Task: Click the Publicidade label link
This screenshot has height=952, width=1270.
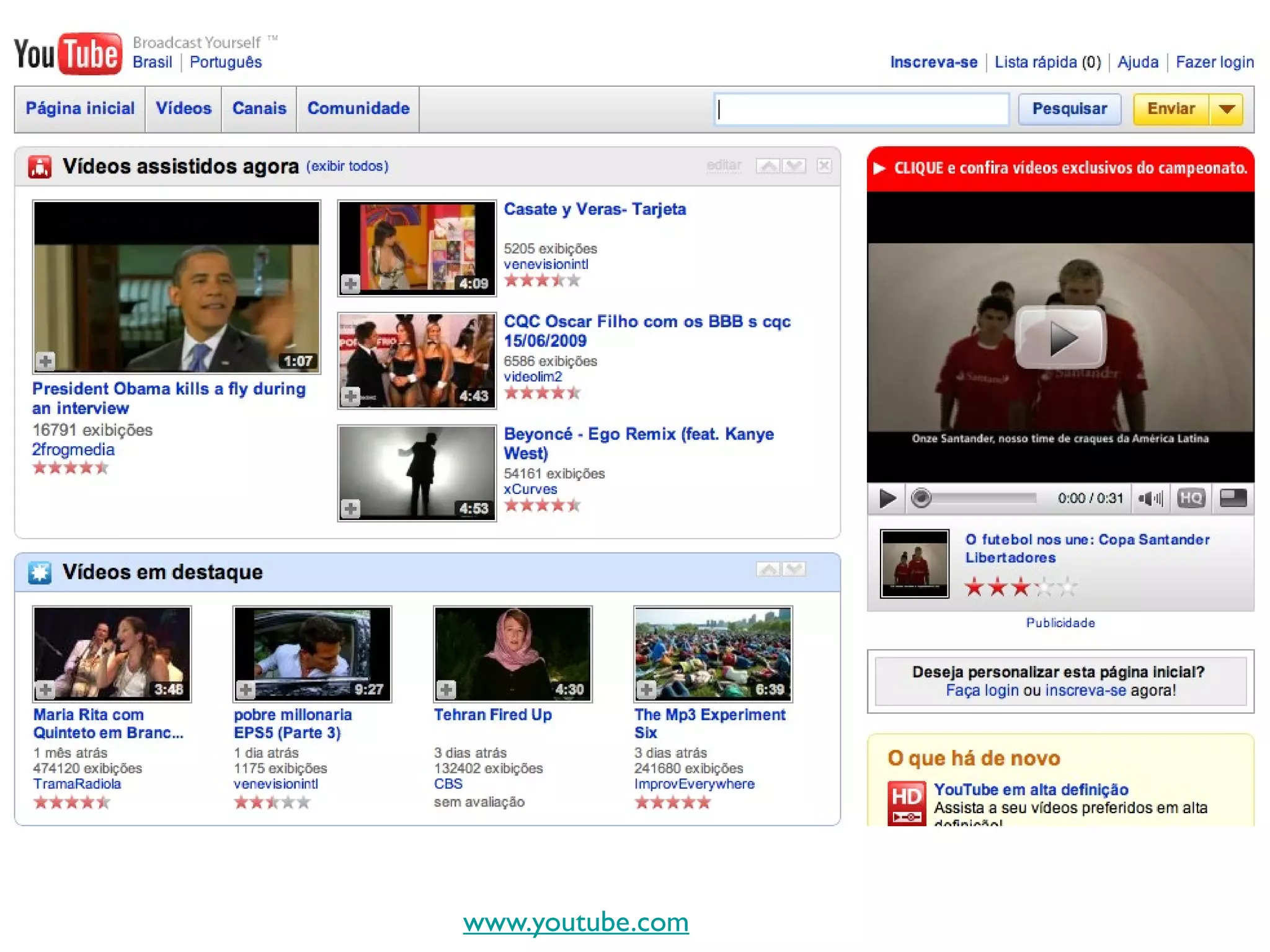Action: 1060,623
